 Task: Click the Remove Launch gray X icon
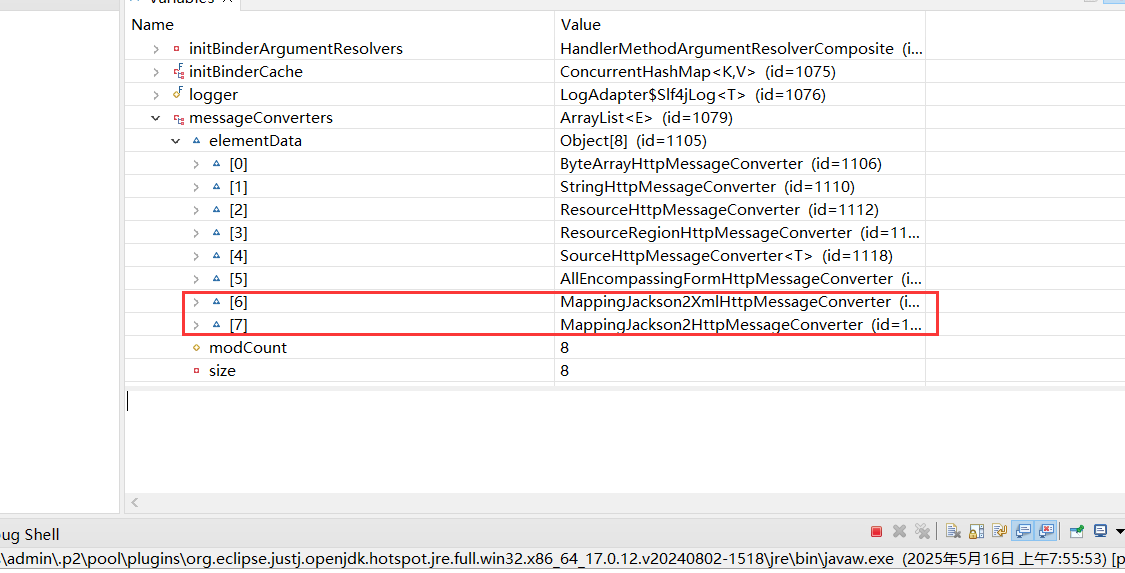click(x=899, y=531)
